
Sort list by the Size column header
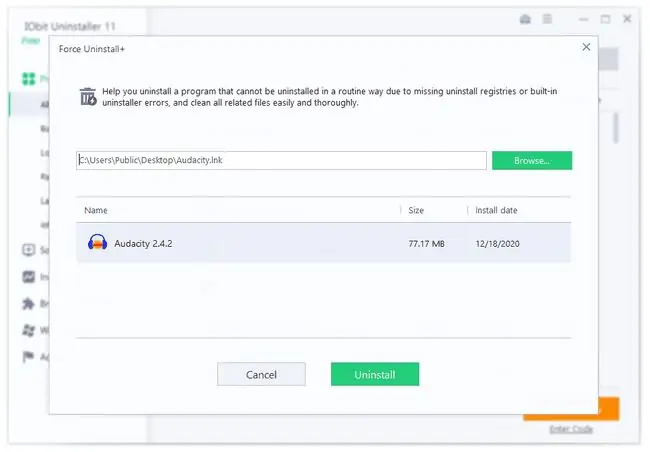click(x=416, y=210)
